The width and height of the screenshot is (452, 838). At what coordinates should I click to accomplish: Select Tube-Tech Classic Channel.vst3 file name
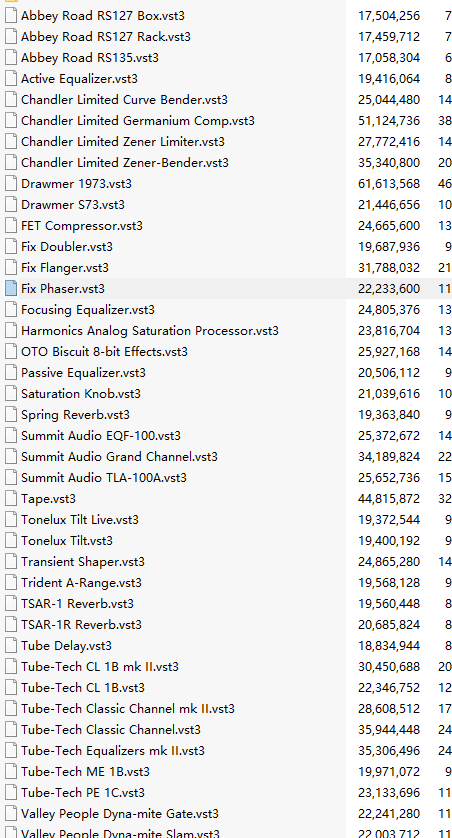111,730
